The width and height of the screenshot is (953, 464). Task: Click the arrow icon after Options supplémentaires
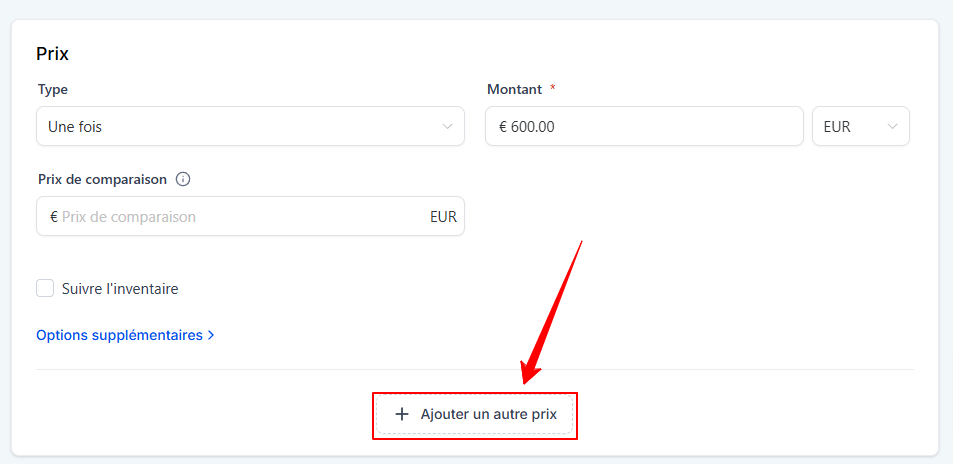211,335
